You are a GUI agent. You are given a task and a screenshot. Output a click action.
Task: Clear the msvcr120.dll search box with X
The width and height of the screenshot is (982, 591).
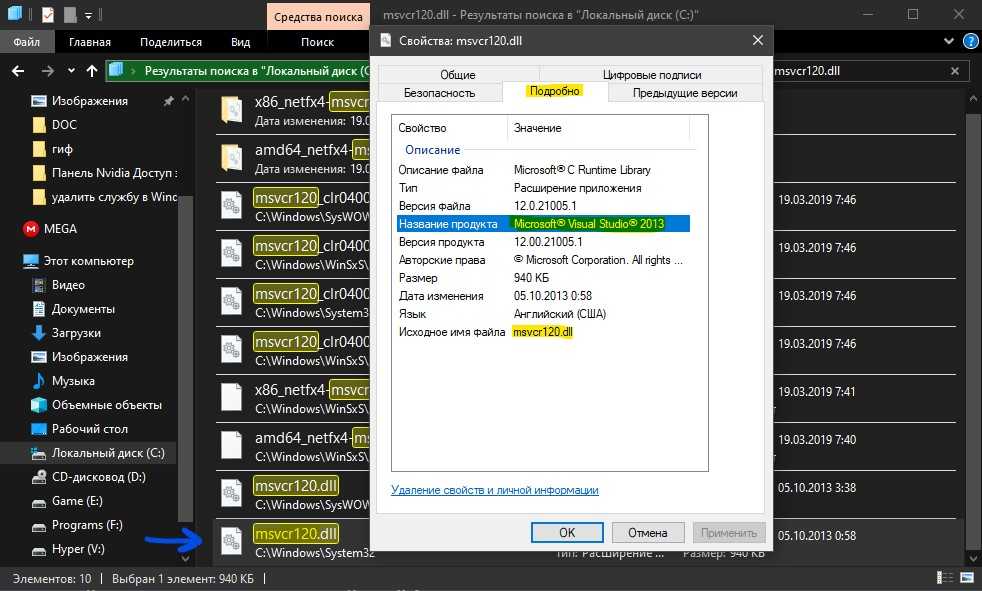tap(955, 71)
